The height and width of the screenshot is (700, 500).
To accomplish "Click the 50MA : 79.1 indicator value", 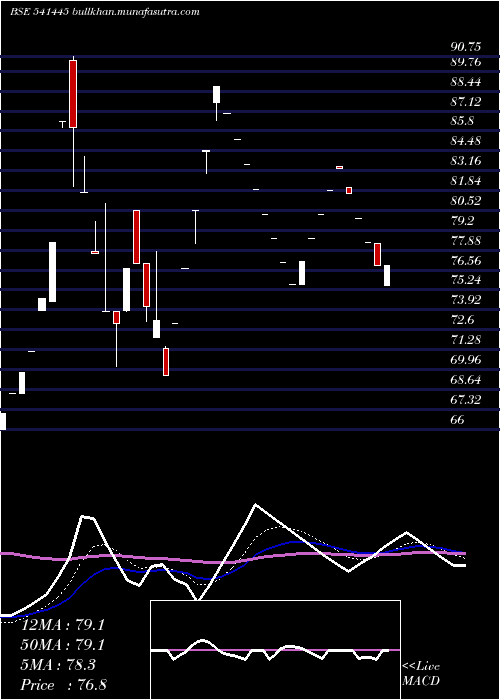I will click(x=63, y=645).
